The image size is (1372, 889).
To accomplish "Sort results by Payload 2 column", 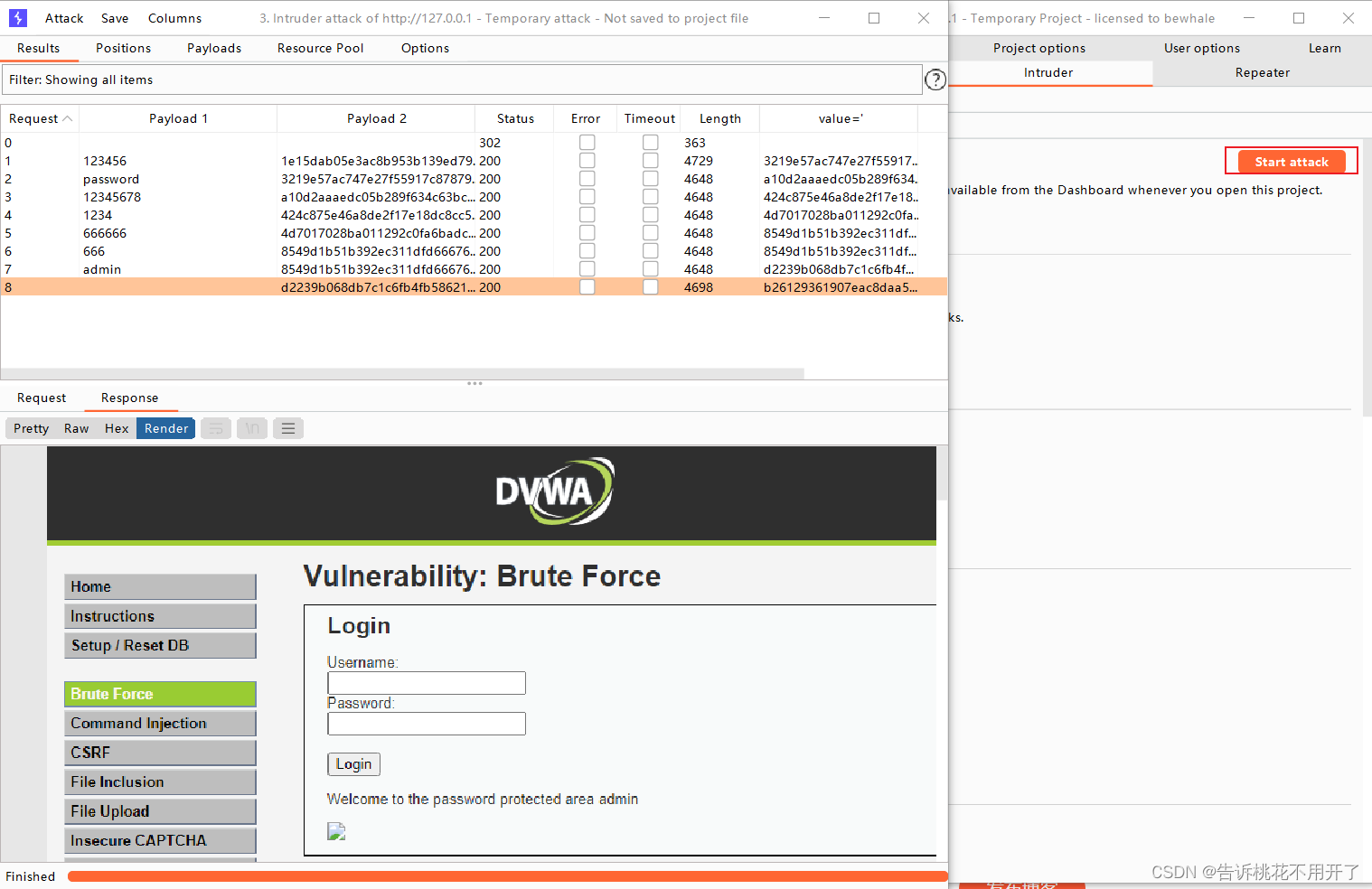I will (376, 118).
